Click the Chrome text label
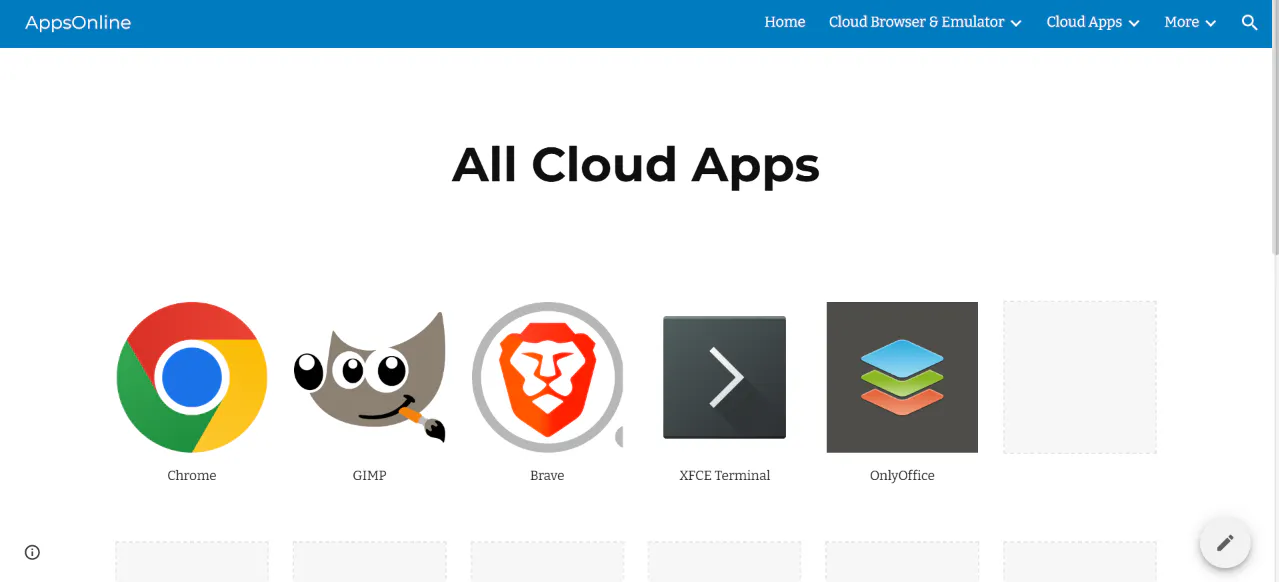 click(x=192, y=476)
